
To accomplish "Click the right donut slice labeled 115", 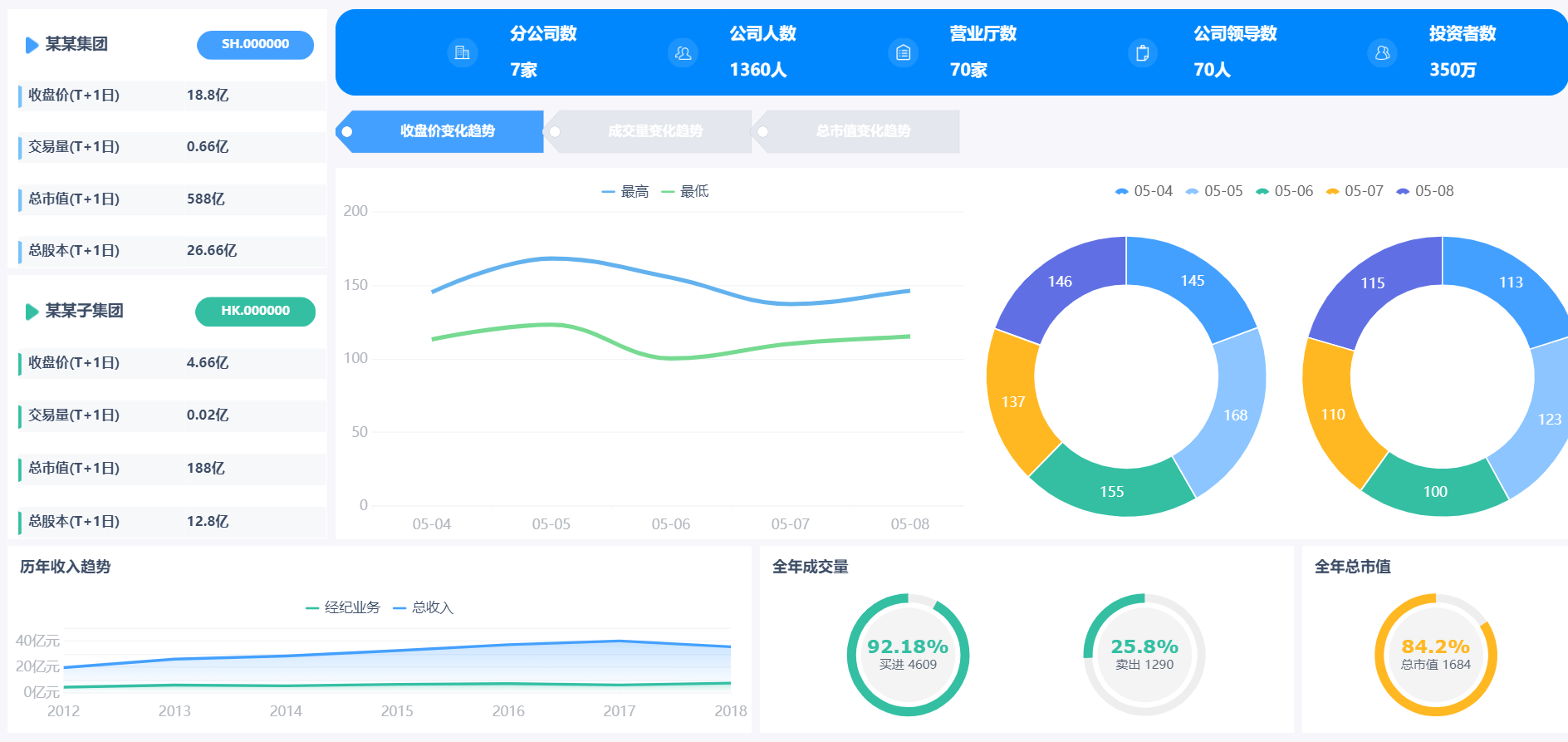I will pyautogui.click(x=1373, y=283).
